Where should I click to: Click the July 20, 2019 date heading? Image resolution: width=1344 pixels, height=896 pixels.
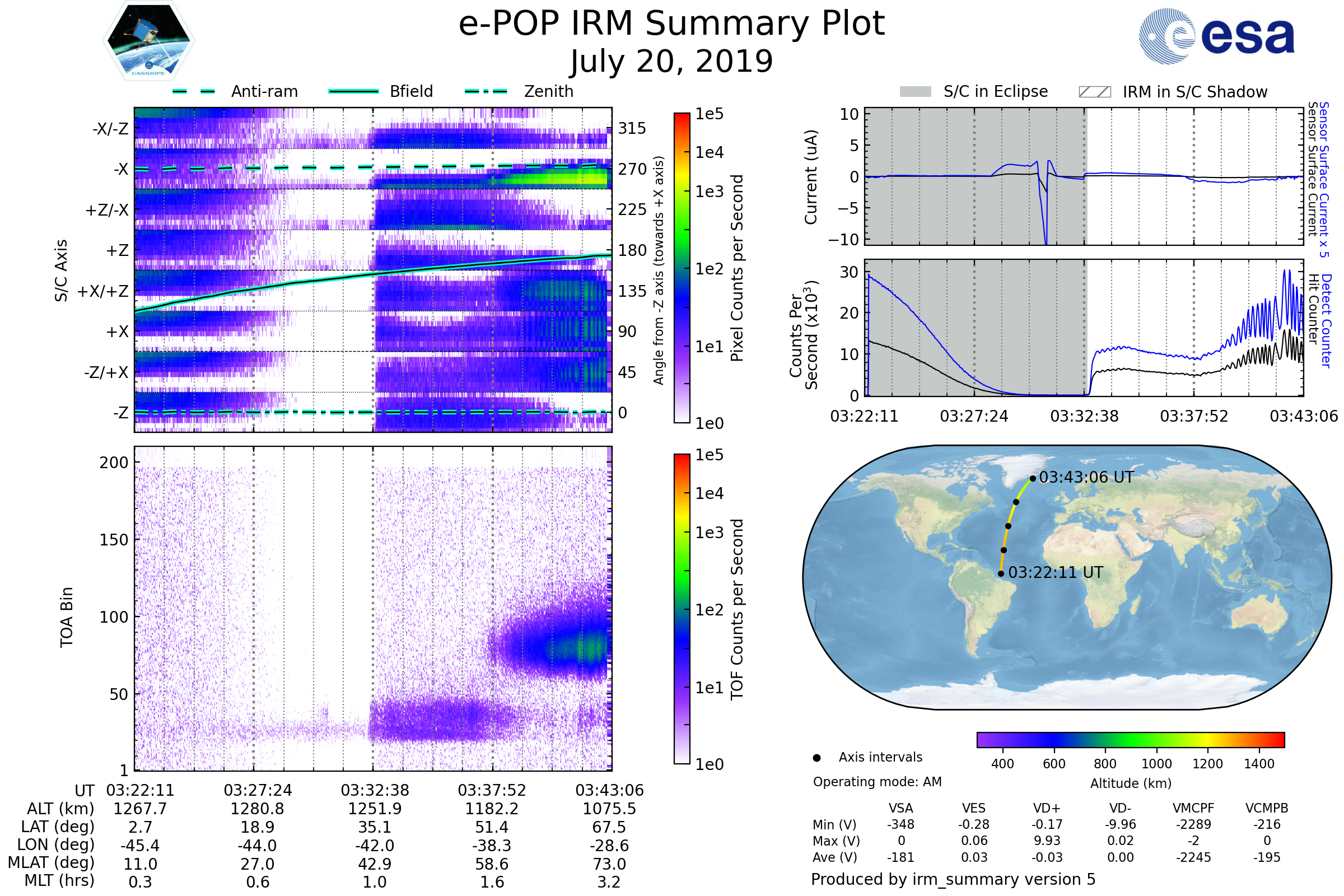pos(671,62)
